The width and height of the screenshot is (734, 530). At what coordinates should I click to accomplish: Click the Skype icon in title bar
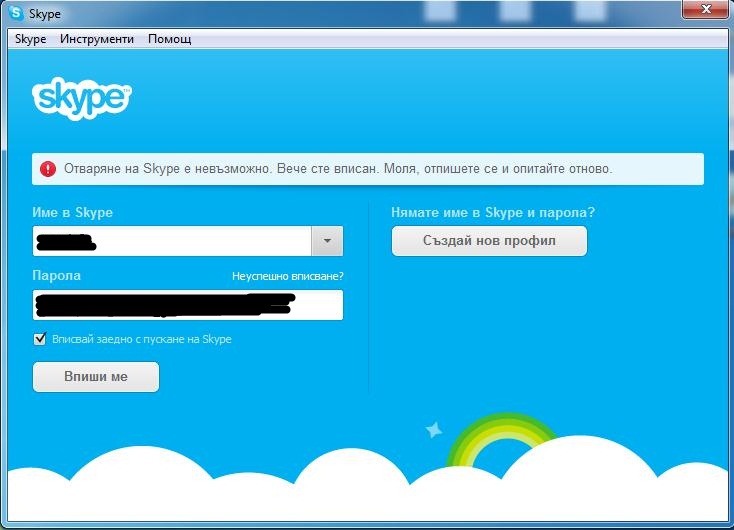pyautogui.click(x=16, y=13)
